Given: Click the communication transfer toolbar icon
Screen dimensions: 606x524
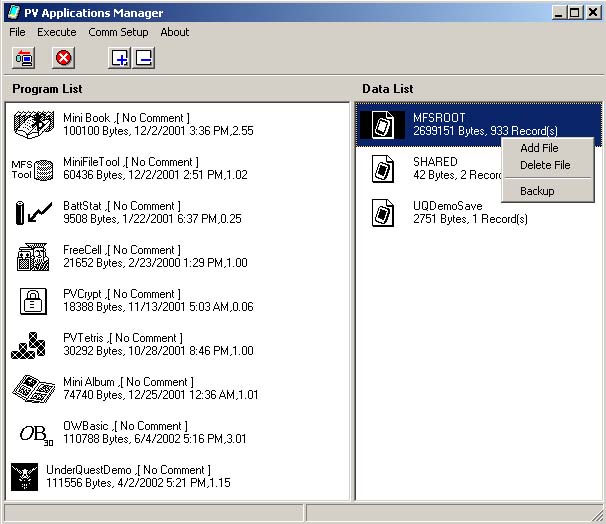Looking at the screenshot, I should (24, 58).
